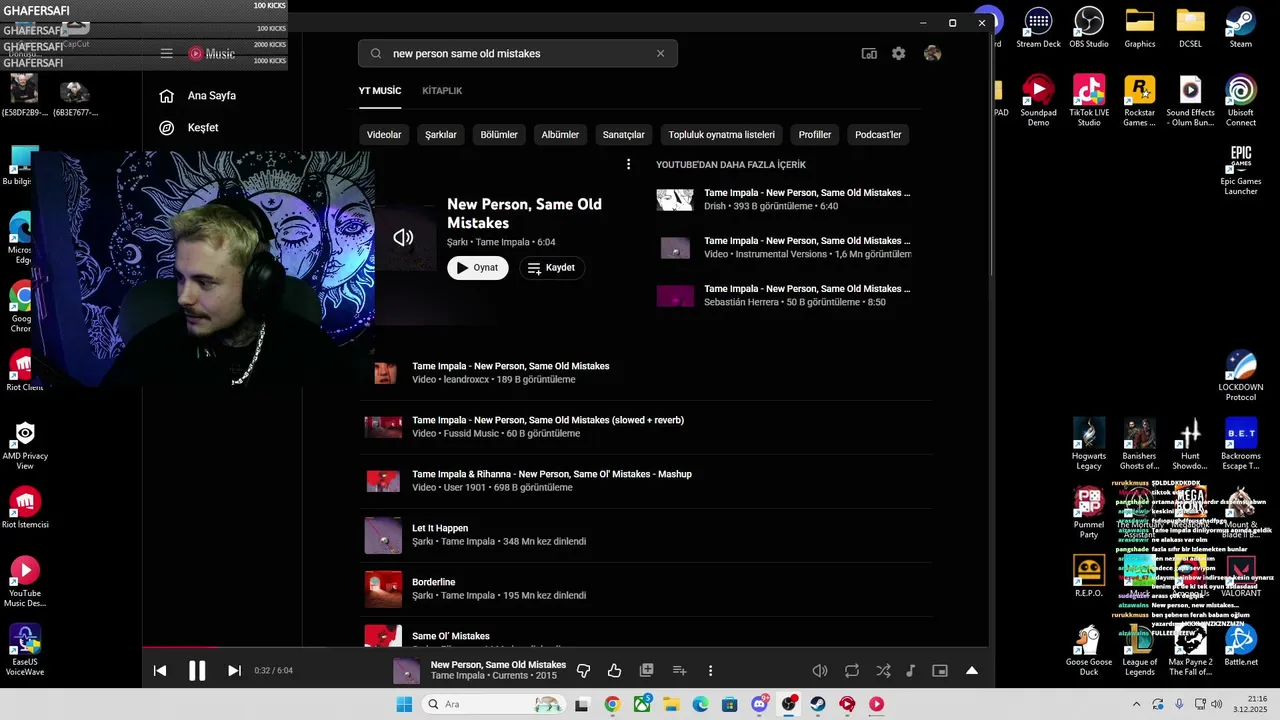Open miniplayer picture-in-picture icon
This screenshot has width=1280, height=720.
pyautogui.click(x=940, y=671)
